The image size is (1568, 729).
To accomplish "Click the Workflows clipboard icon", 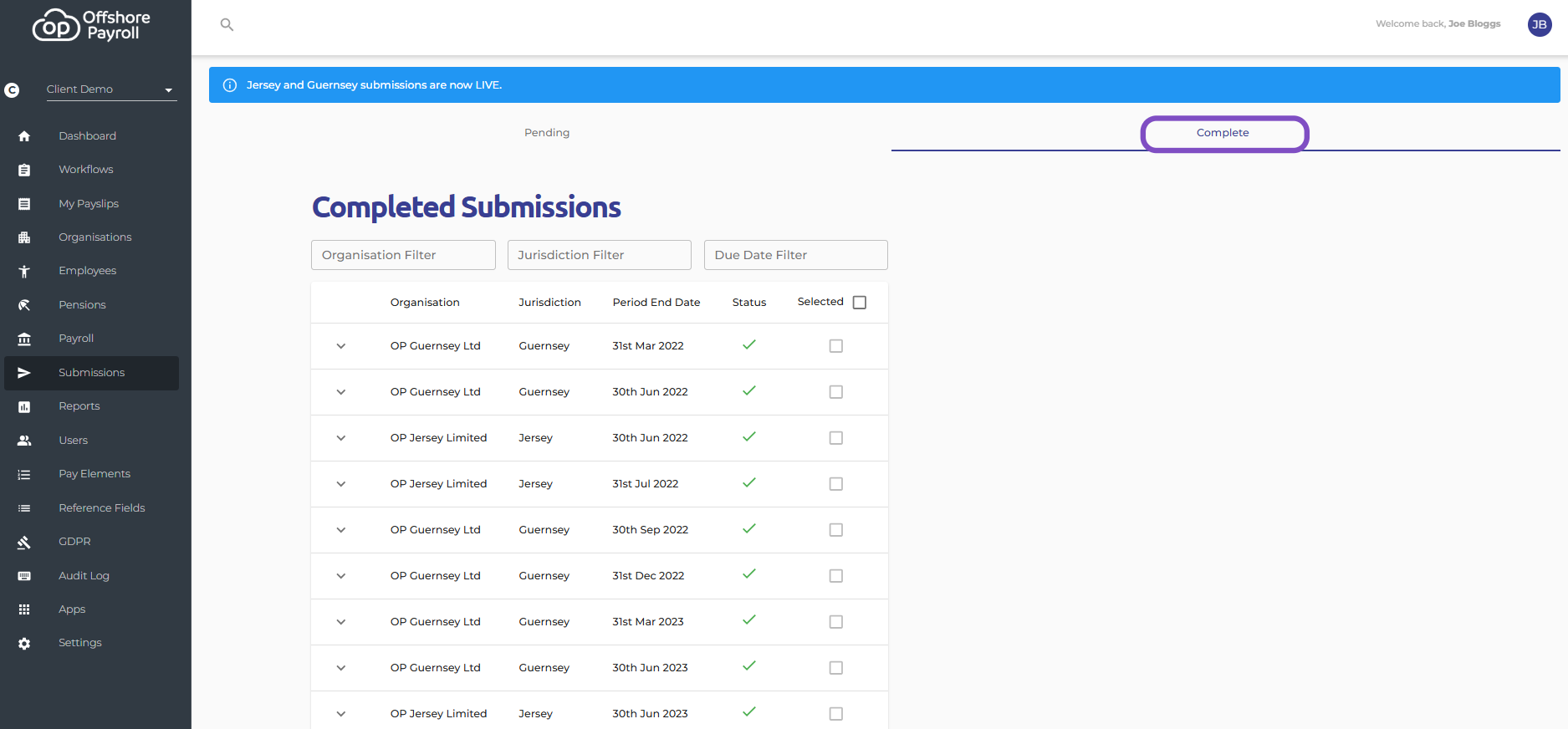I will 24,170.
